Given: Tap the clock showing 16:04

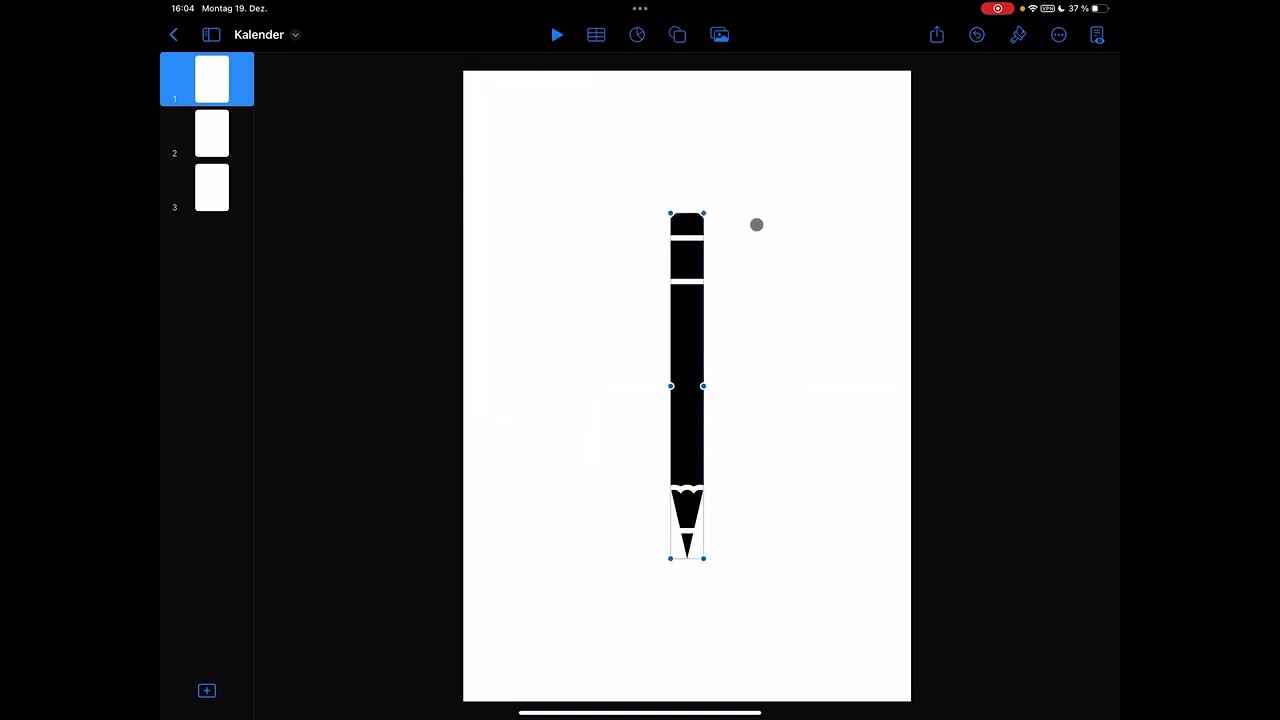Looking at the screenshot, I should pos(183,9).
